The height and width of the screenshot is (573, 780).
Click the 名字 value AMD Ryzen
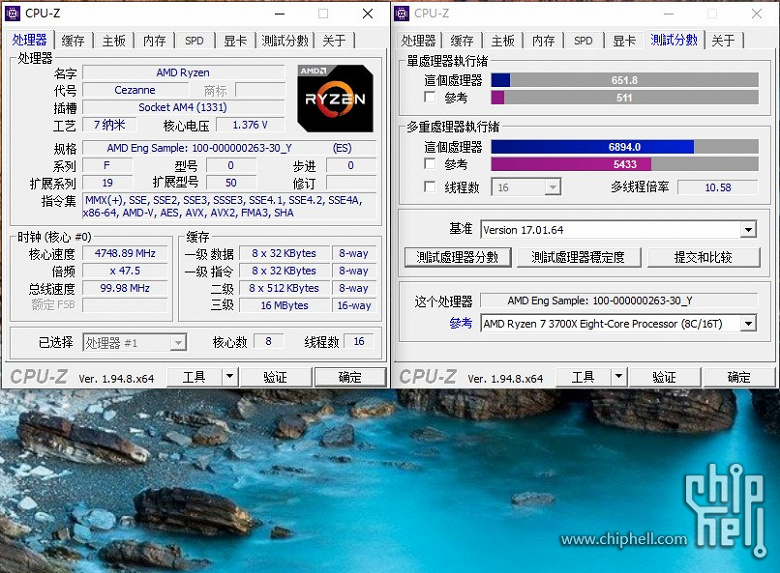(x=183, y=73)
